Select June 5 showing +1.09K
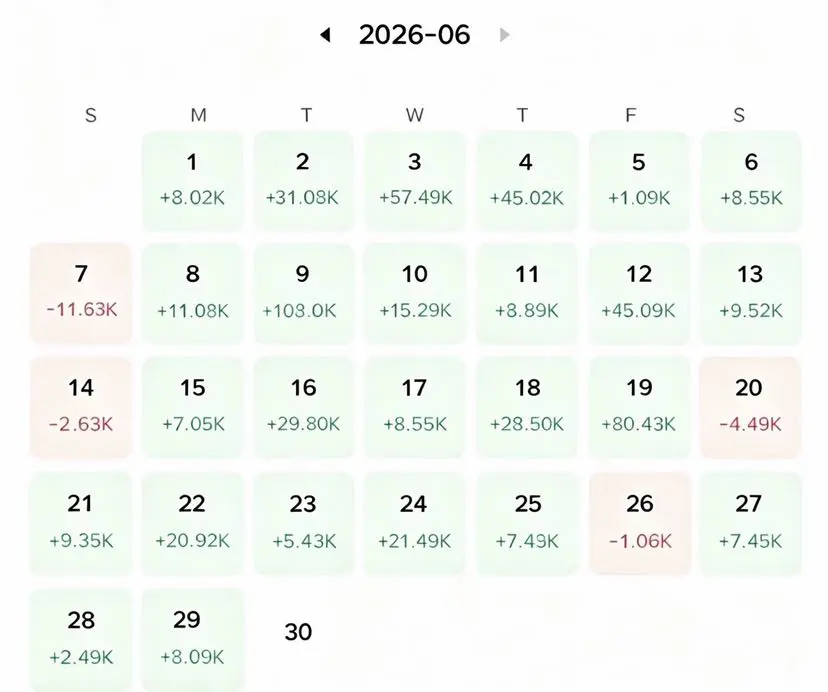Image resolution: width=828 pixels, height=692 pixels. tap(639, 181)
